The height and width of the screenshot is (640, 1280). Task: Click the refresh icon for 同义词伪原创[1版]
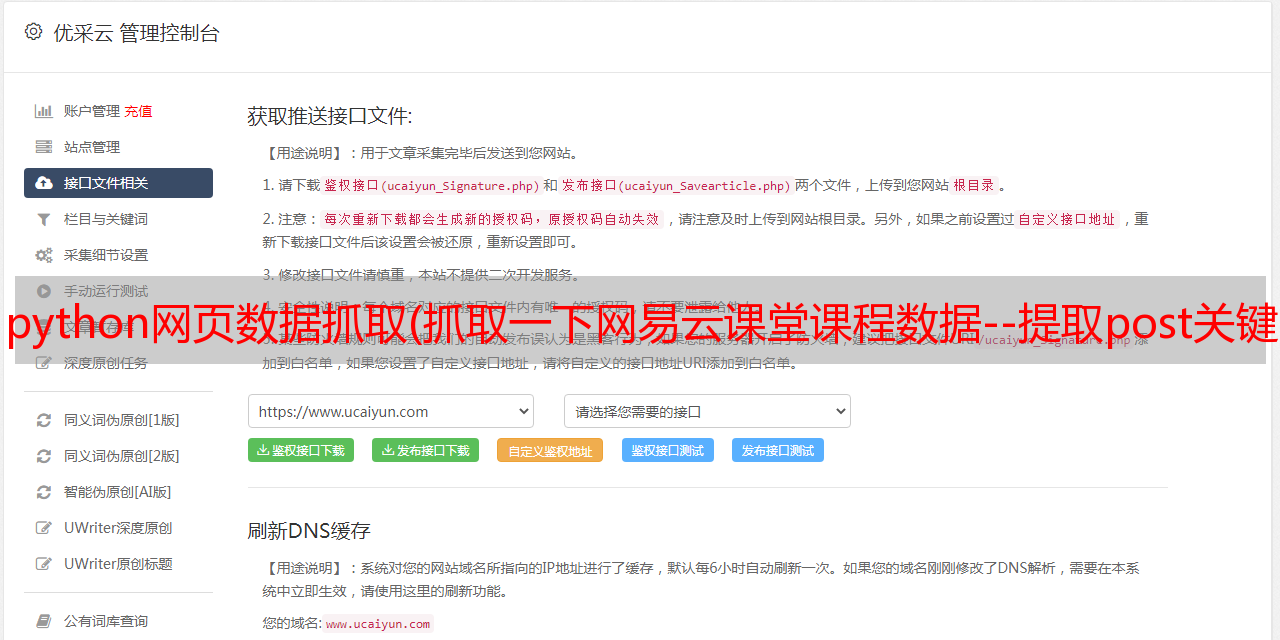[x=44, y=420]
